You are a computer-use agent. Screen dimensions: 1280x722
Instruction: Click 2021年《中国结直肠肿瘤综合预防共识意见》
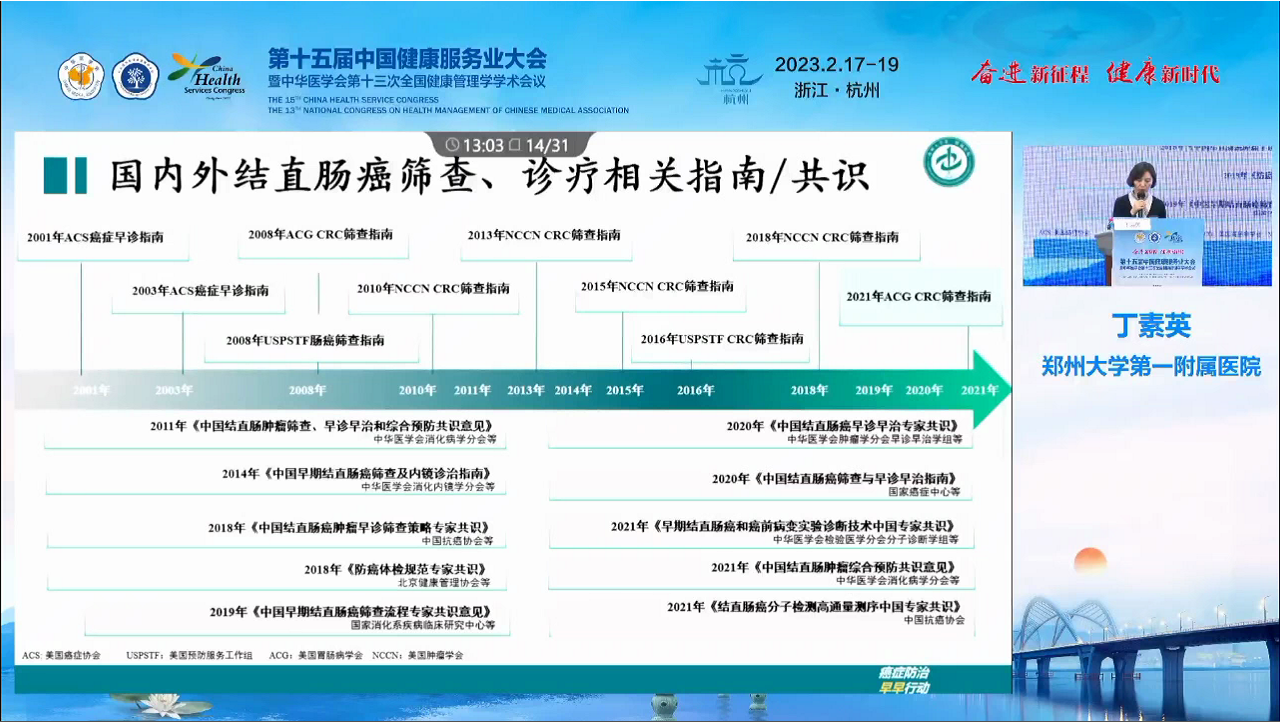coord(835,567)
